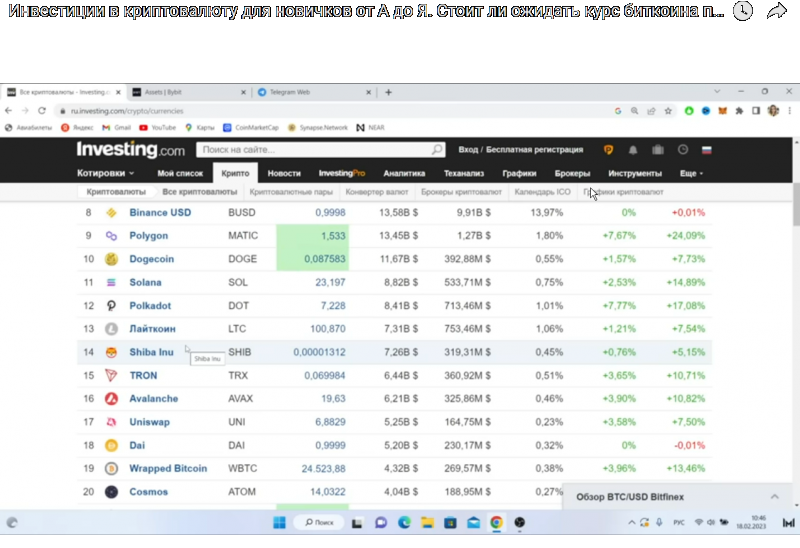Viewport: 800px width, 548px height.
Task: Click the Бесплатная регистрация link
Action: click(x=535, y=150)
